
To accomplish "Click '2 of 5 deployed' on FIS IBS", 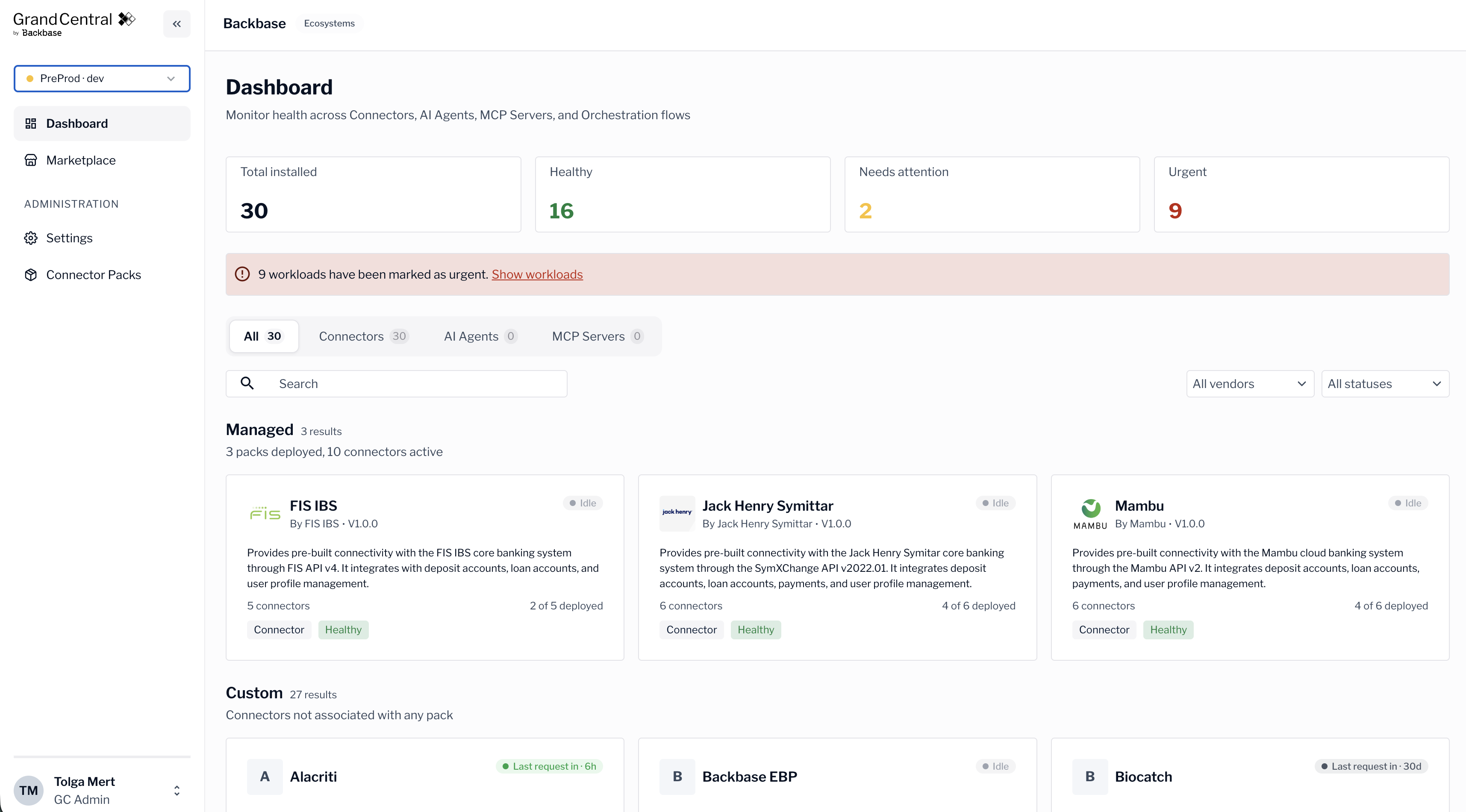I will 566,606.
